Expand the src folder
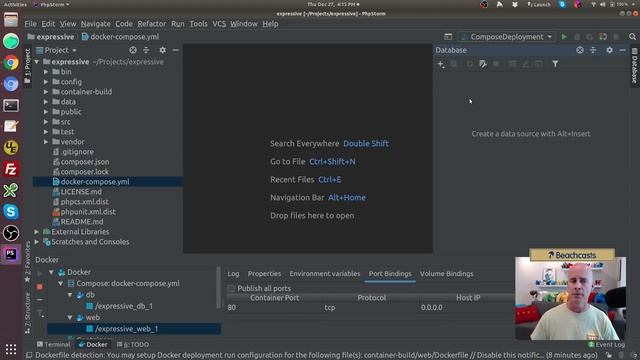This screenshot has width=640, height=360. click(x=46, y=122)
